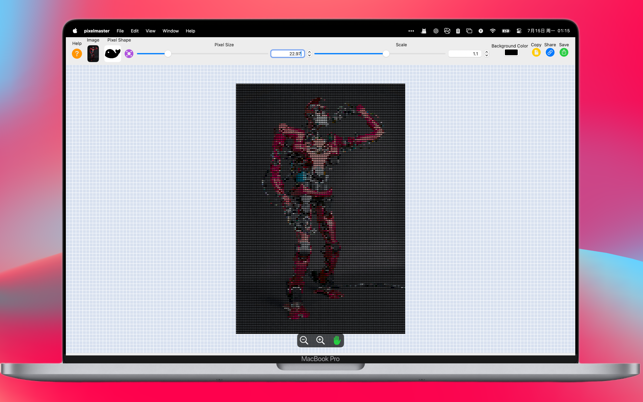The image size is (643, 402).
Task: Zoom out with the minus magnifier
Action: point(304,340)
